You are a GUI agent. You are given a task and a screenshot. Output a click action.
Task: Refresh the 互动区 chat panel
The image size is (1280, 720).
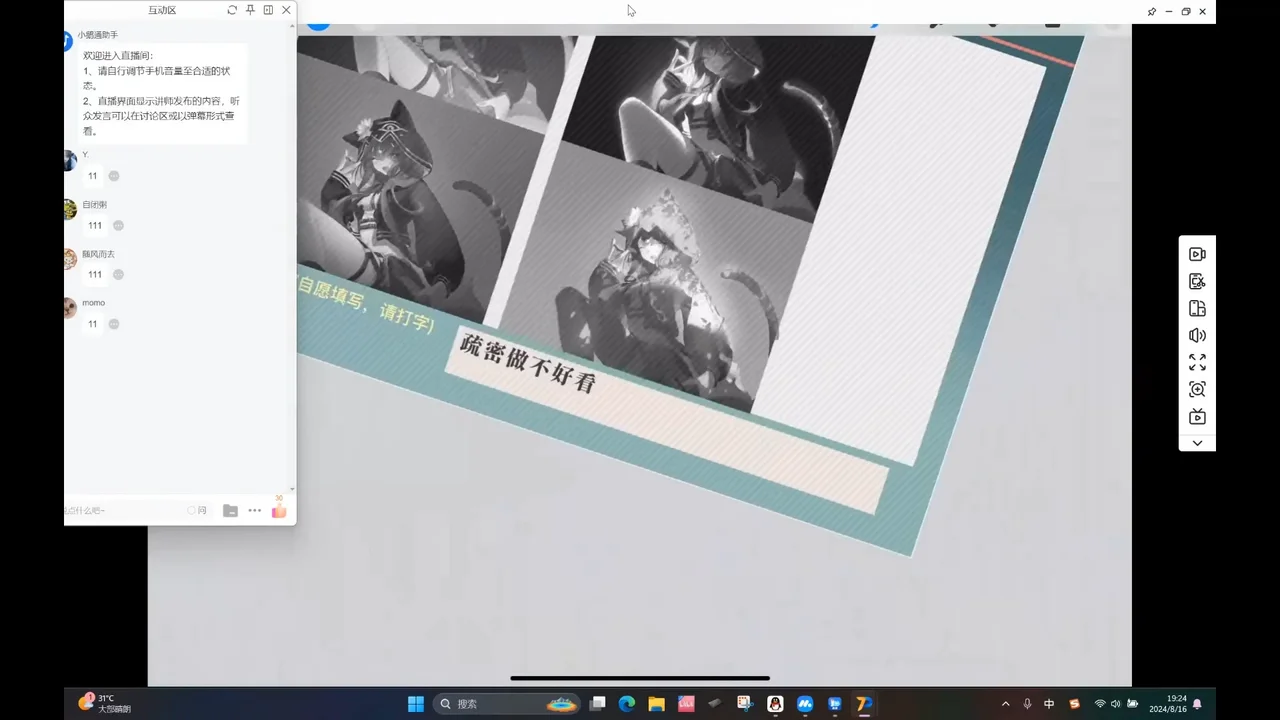click(x=232, y=10)
